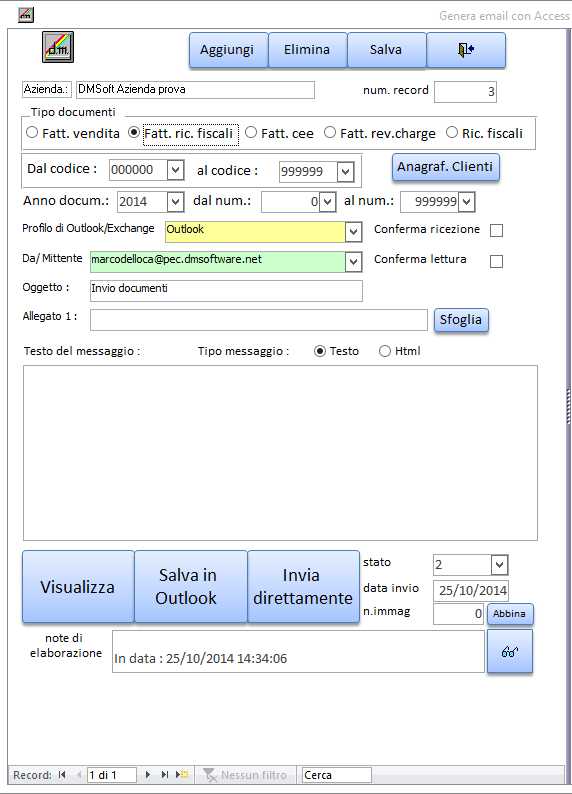
Task: Click the n.immag number field
Action: click(x=459, y=614)
